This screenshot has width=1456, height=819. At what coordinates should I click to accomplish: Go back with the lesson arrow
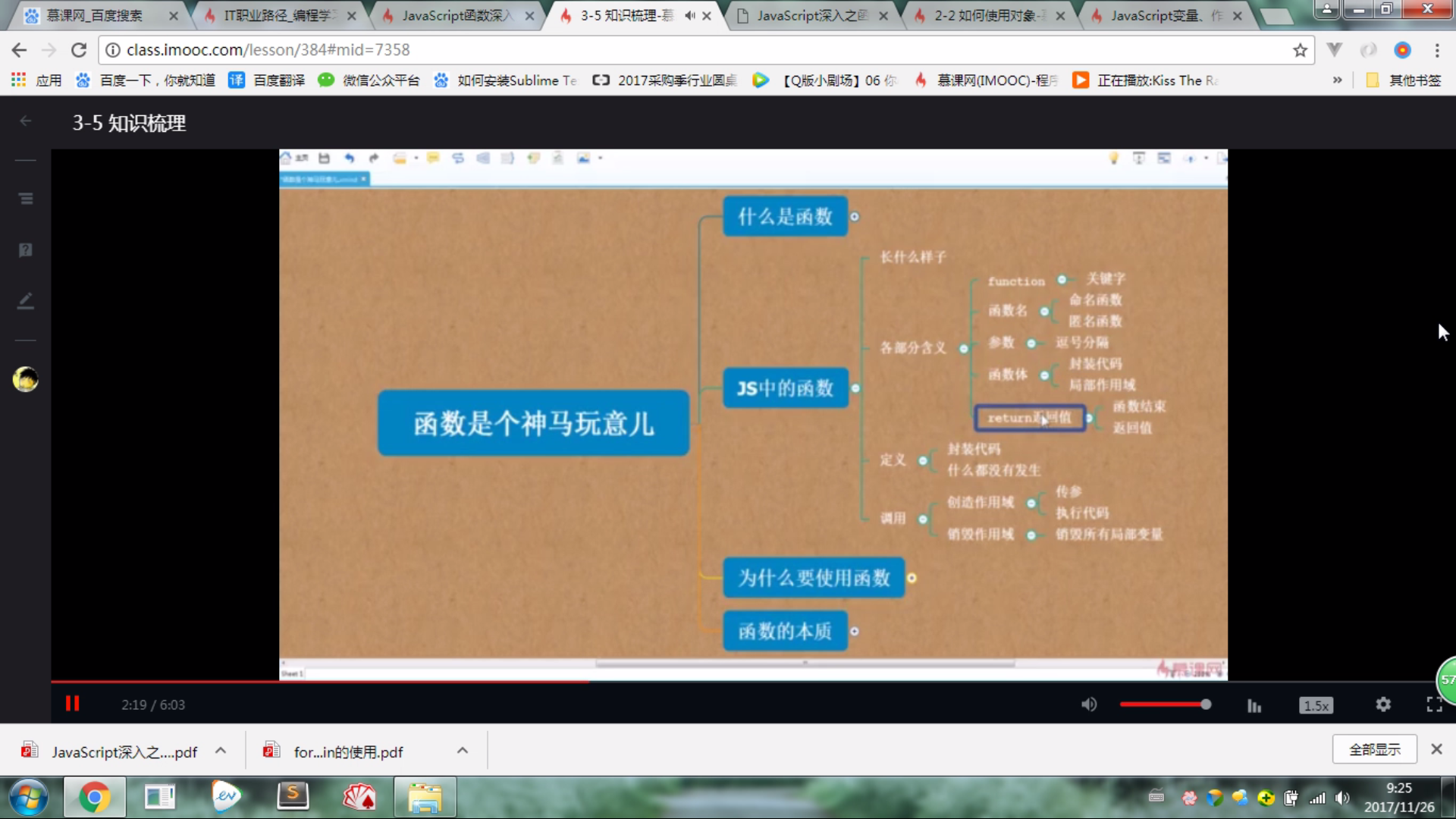(x=26, y=121)
